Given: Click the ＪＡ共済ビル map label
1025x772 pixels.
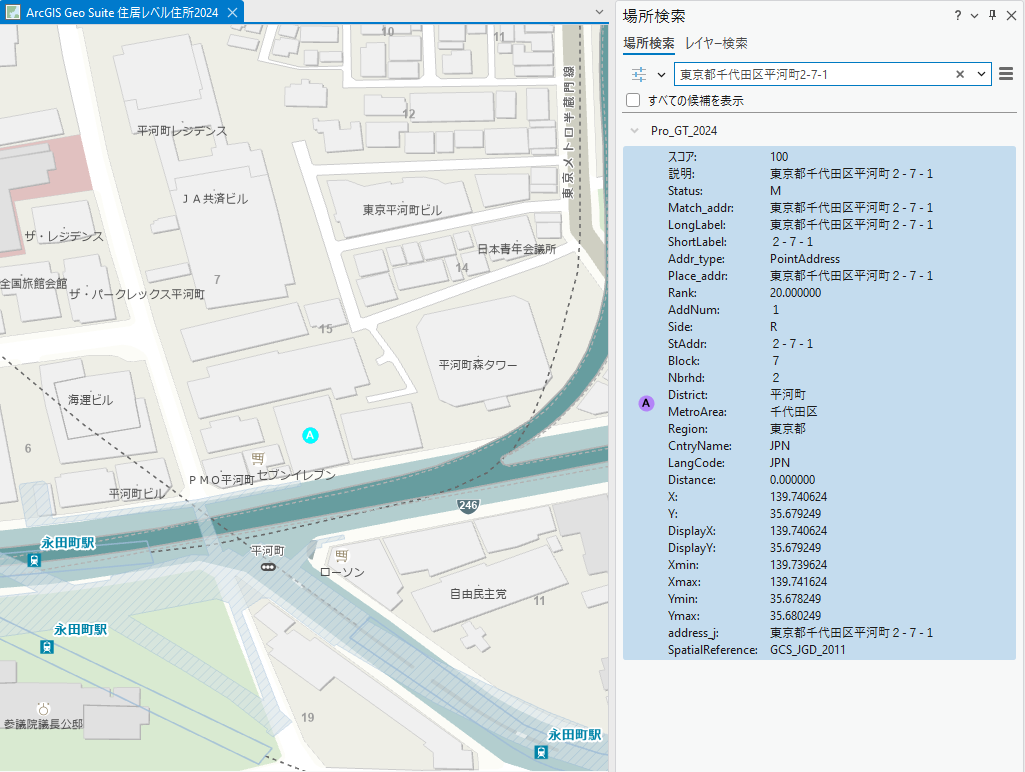Looking at the screenshot, I should pyautogui.click(x=214, y=199).
